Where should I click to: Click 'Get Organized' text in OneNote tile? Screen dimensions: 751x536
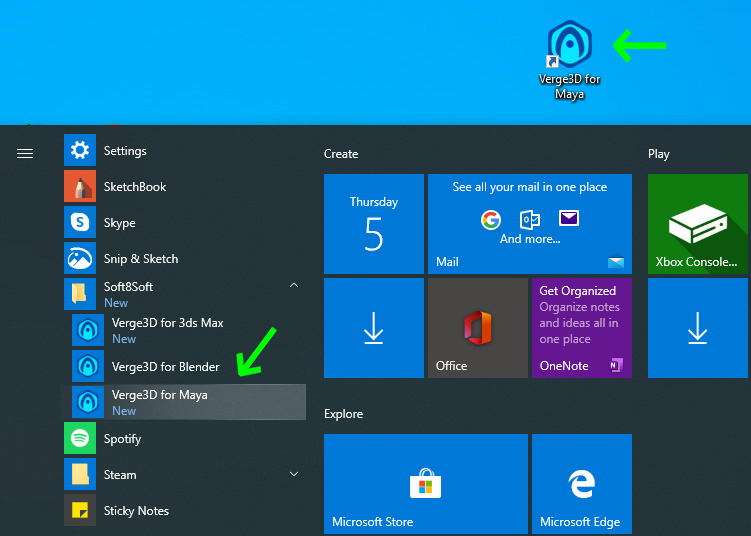pyautogui.click(x=578, y=291)
